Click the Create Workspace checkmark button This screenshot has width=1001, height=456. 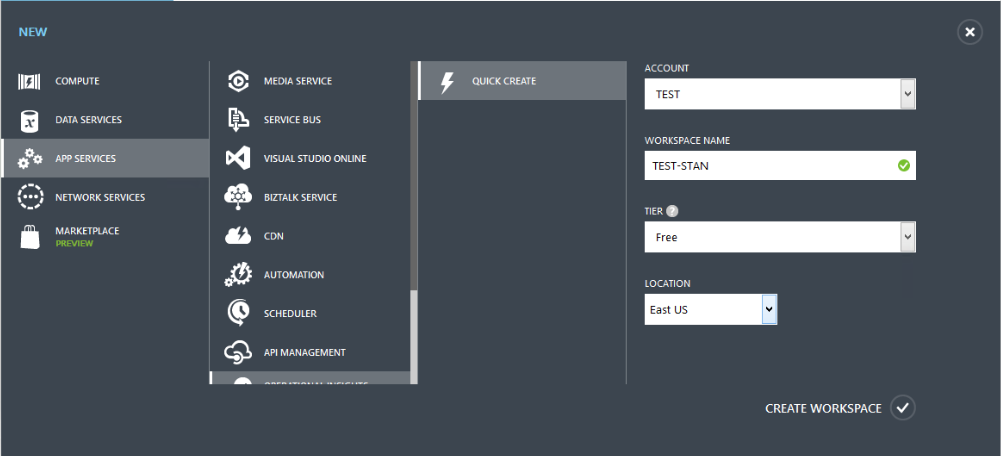pyautogui.click(x=903, y=408)
